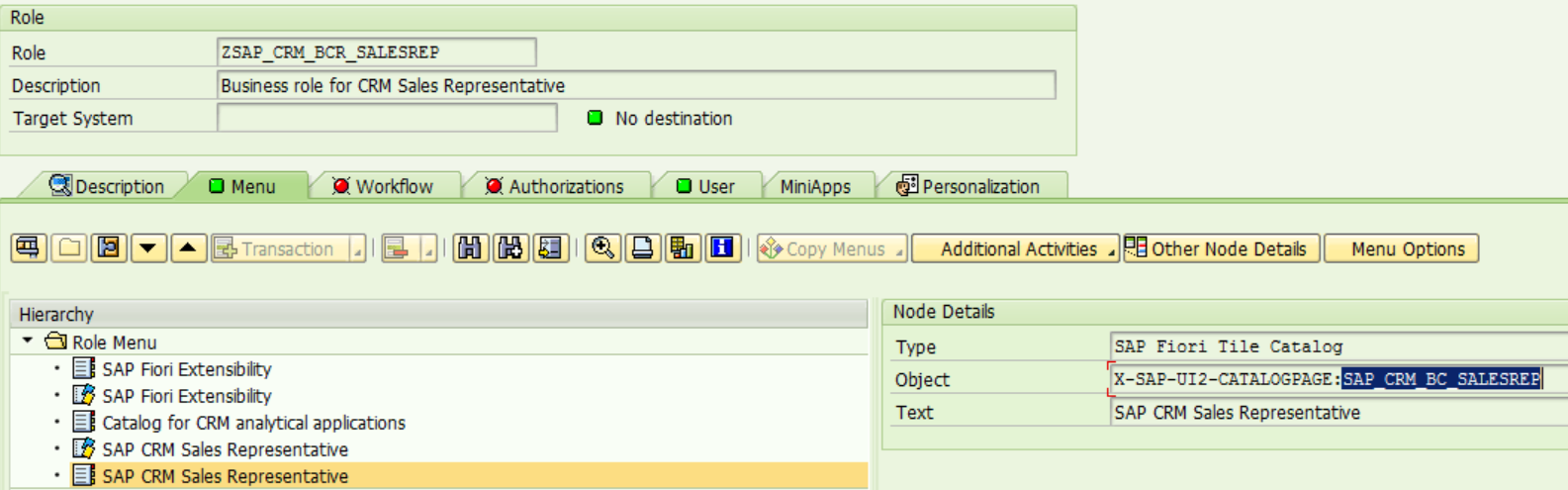
Task: Click the 'No destination' text
Action: click(x=674, y=118)
